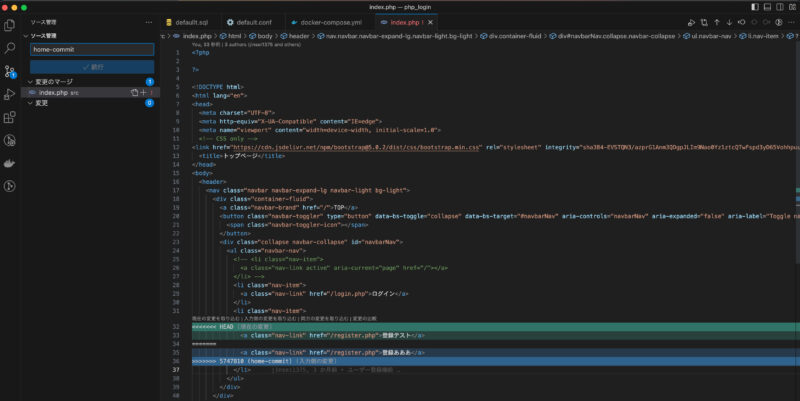This screenshot has height=401, width=800.
Task: Open Source Control view in activity bar
Action: coord(9,71)
